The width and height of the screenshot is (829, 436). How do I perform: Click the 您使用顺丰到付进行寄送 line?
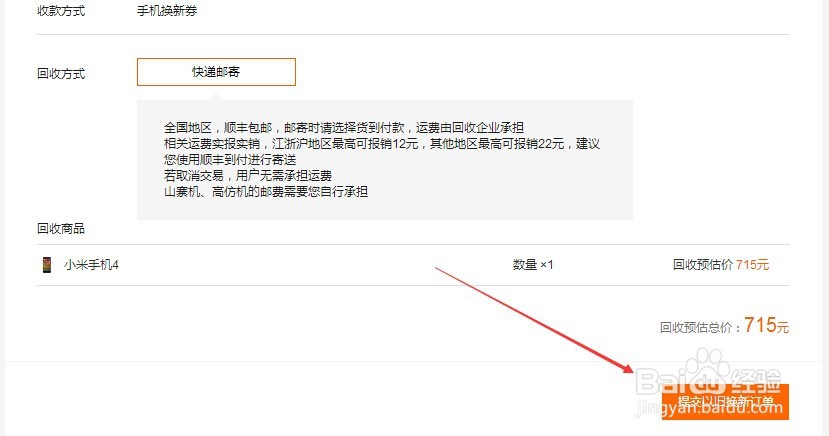coord(230,160)
